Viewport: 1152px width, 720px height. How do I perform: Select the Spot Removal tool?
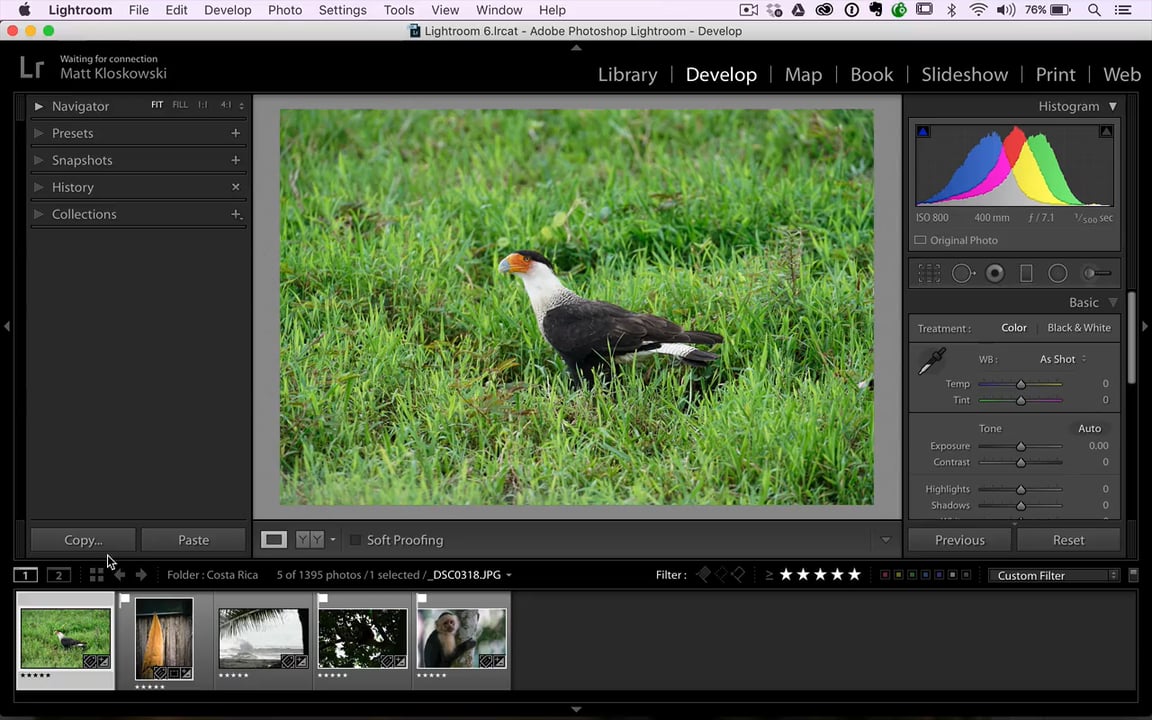[x=962, y=273]
